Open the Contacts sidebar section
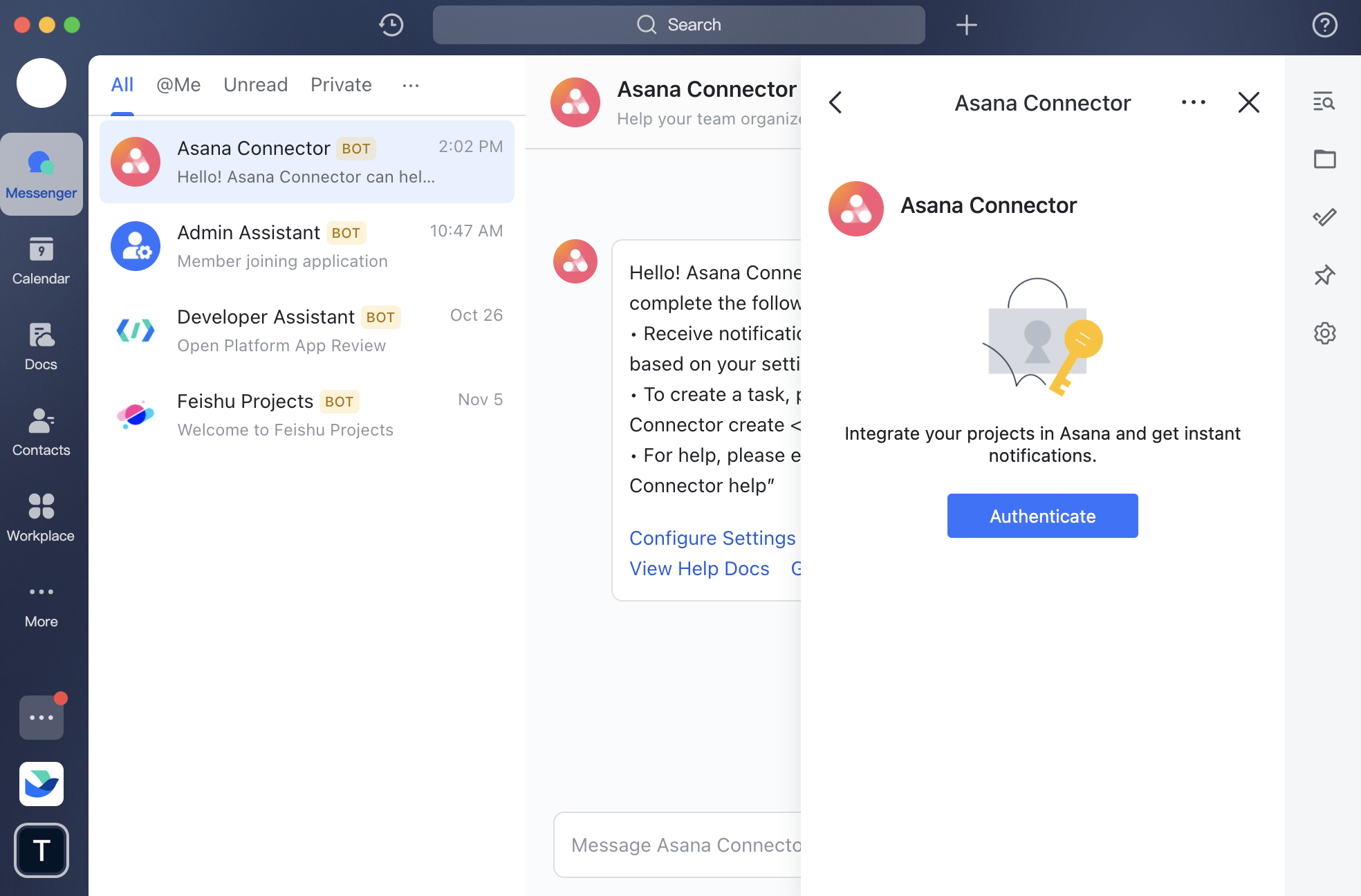The width and height of the screenshot is (1361, 896). (x=41, y=432)
